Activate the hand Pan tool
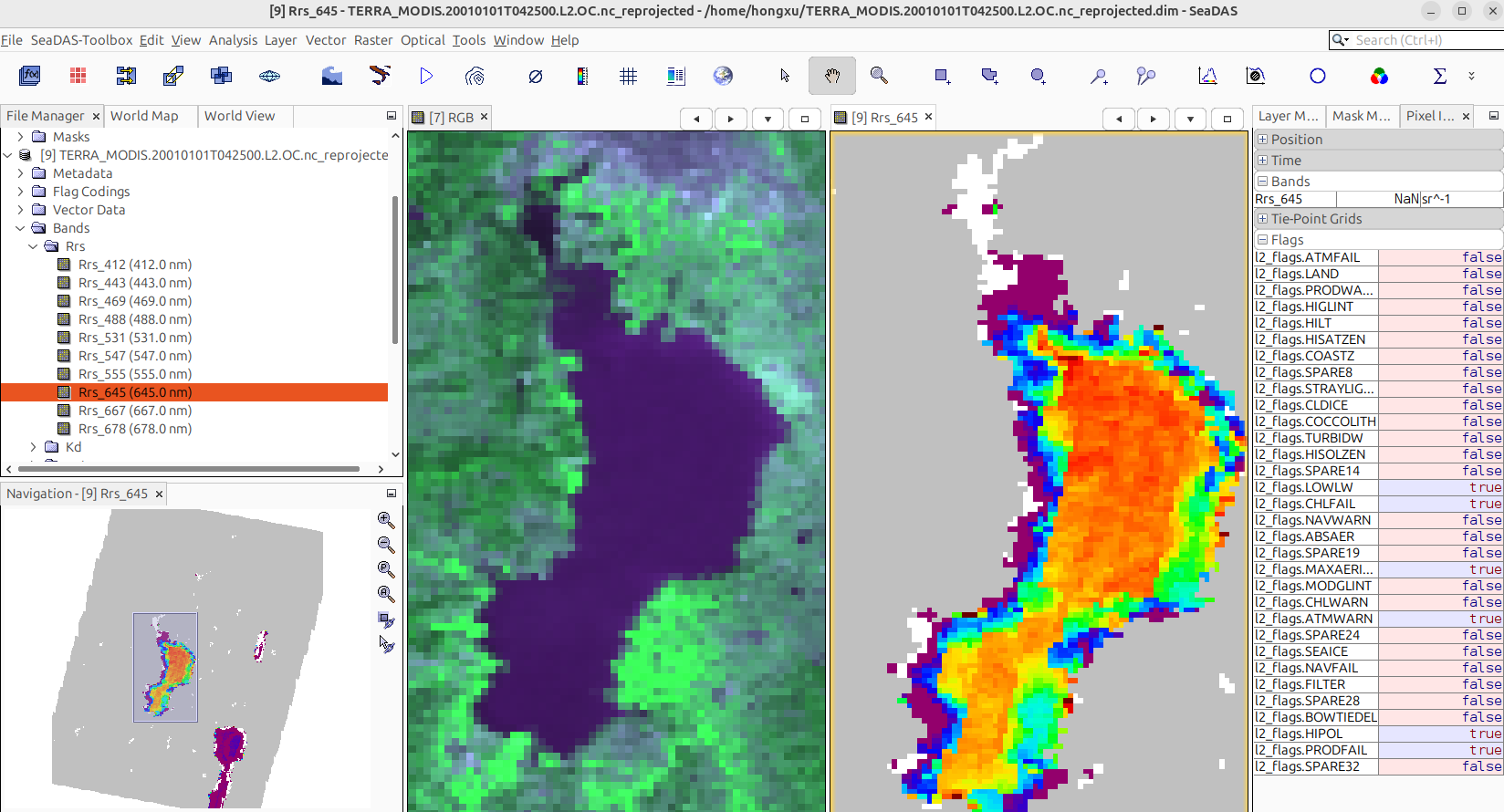The width and height of the screenshot is (1504, 812). pyautogui.click(x=832, y=76)
